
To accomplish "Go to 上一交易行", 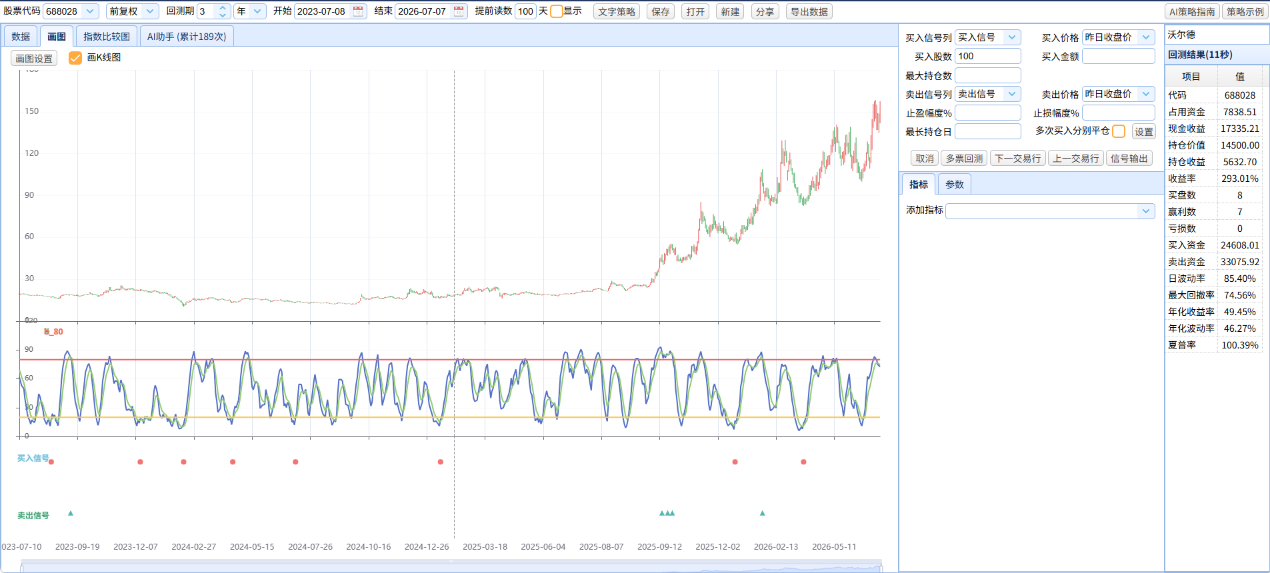I will pos(1075,158).
